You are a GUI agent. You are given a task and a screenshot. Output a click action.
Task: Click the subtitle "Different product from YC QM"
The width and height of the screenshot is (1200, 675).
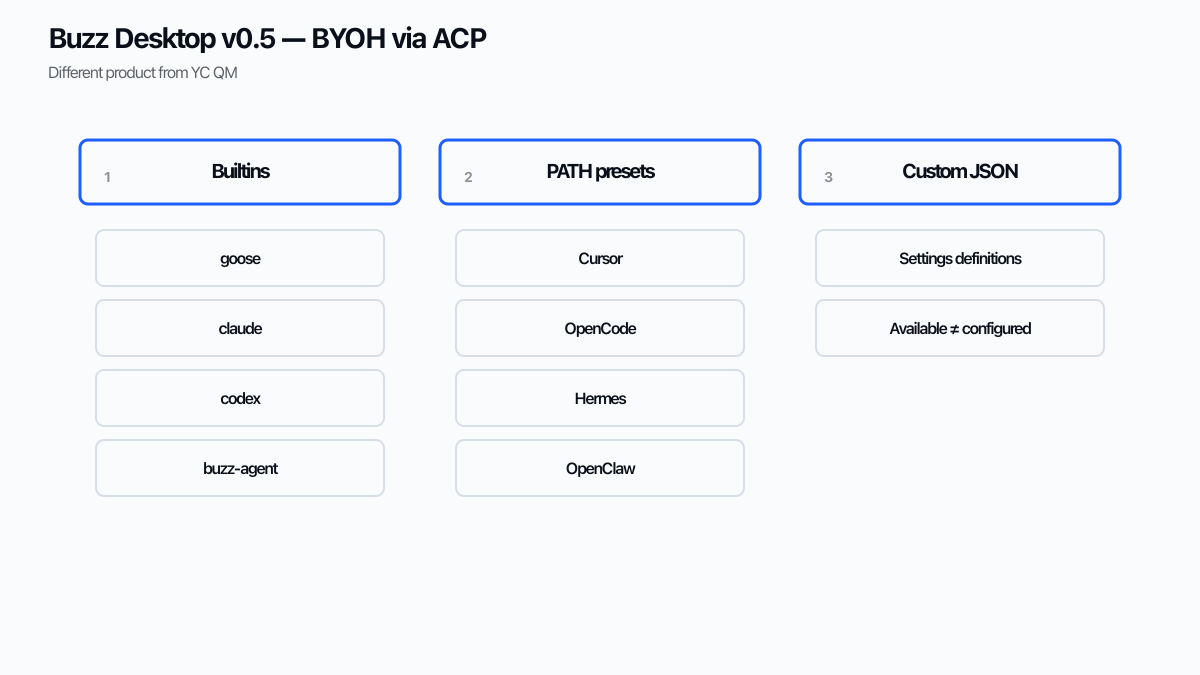tap(143, 73)
